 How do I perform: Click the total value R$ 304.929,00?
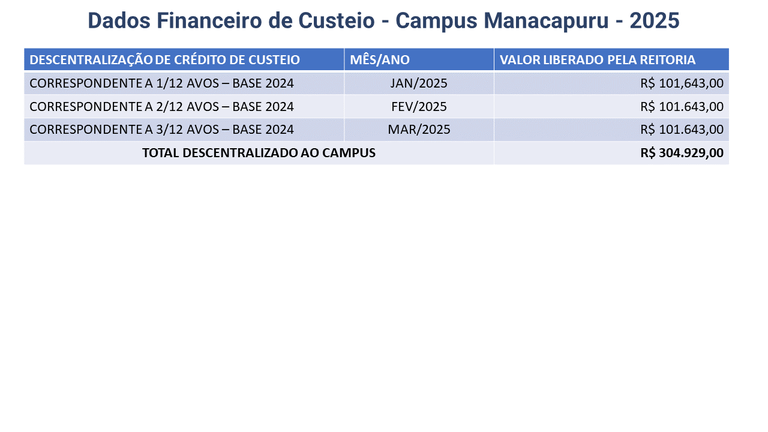(682, 153)
